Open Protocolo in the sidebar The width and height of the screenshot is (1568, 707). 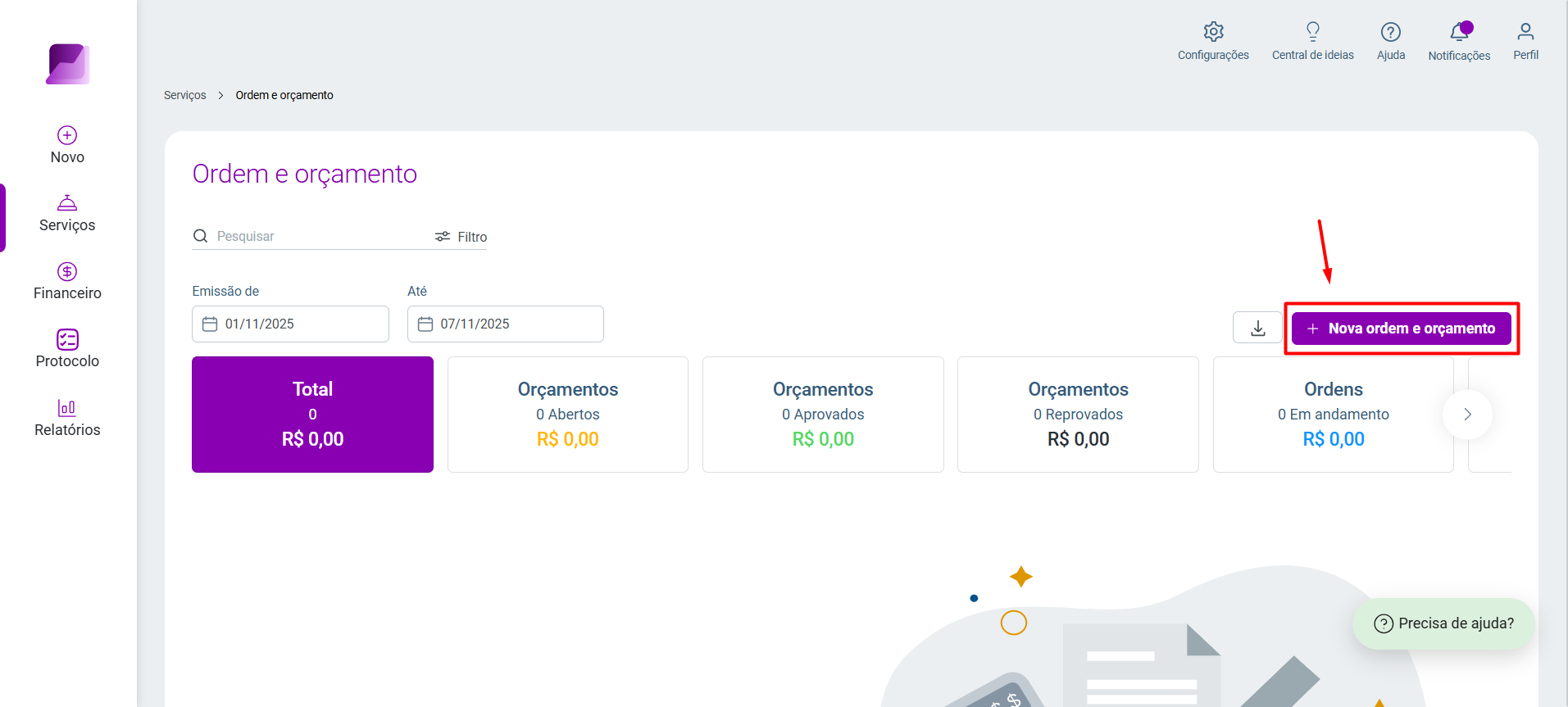(67, 349)
